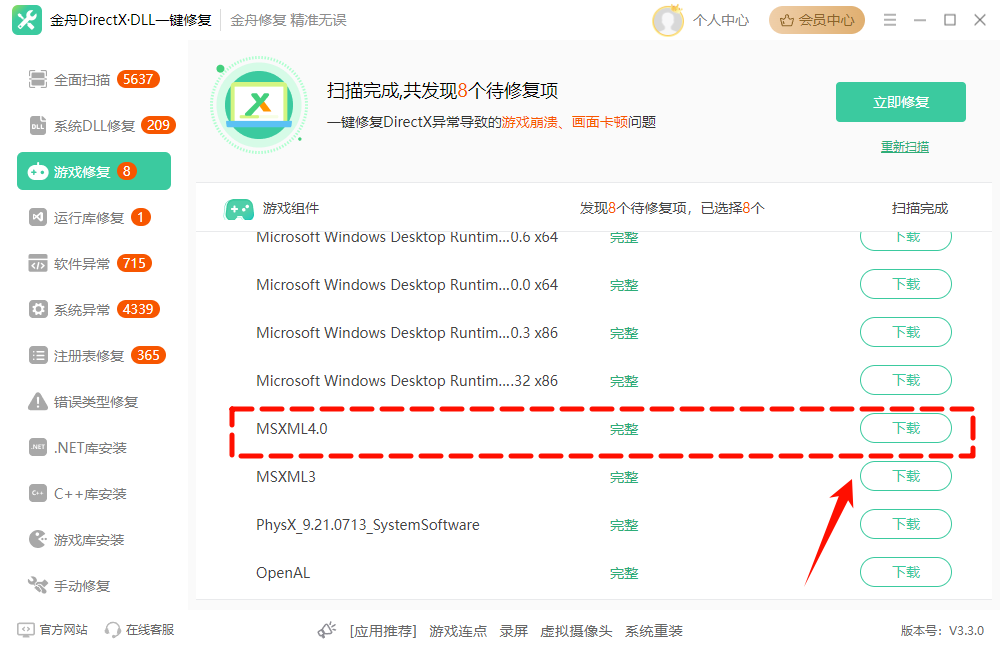The image size is (1000, 650).
Task: Click the 完整 status of PhysX
Action: point(624,525)
